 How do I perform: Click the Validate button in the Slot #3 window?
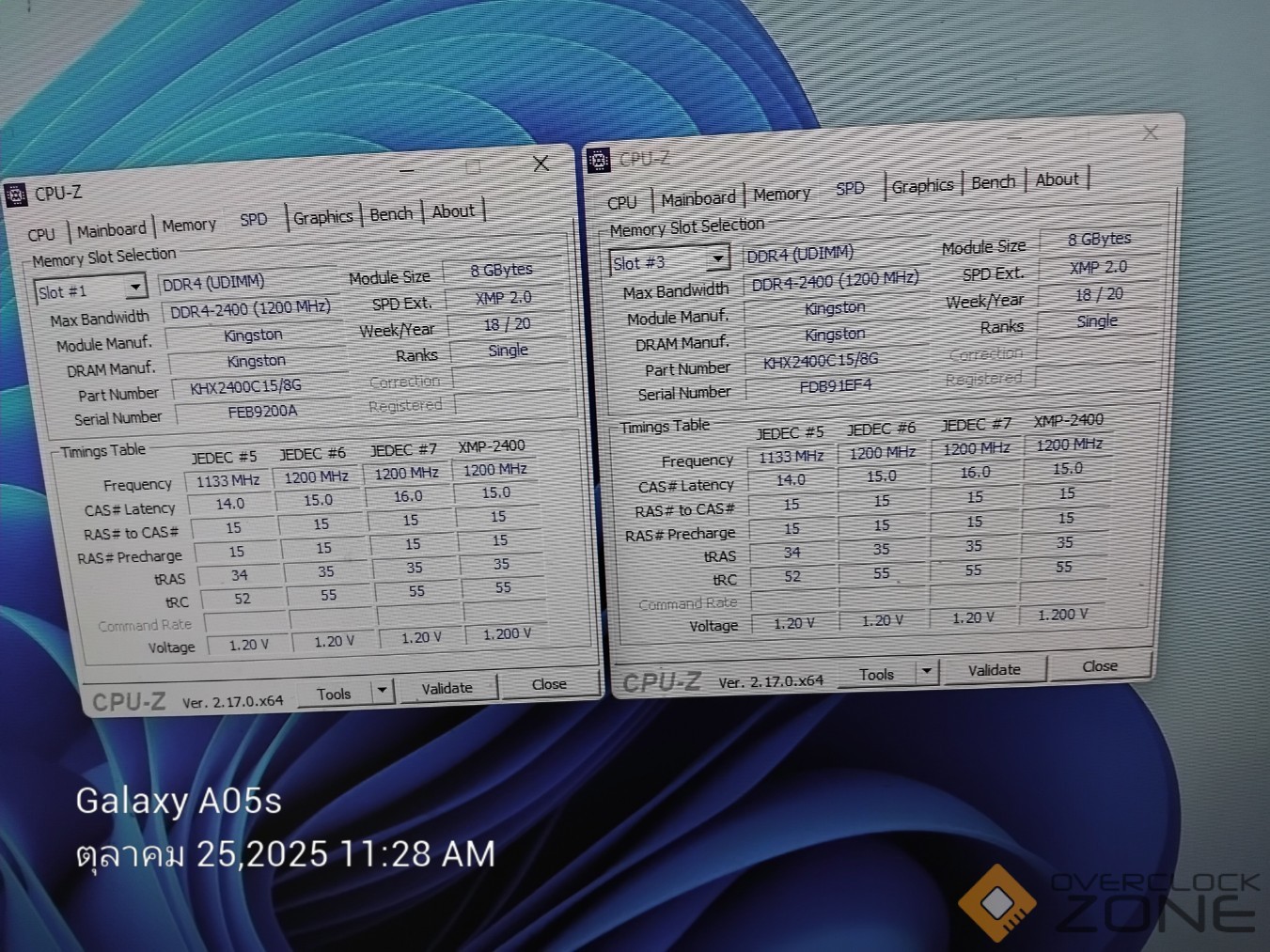994,669
